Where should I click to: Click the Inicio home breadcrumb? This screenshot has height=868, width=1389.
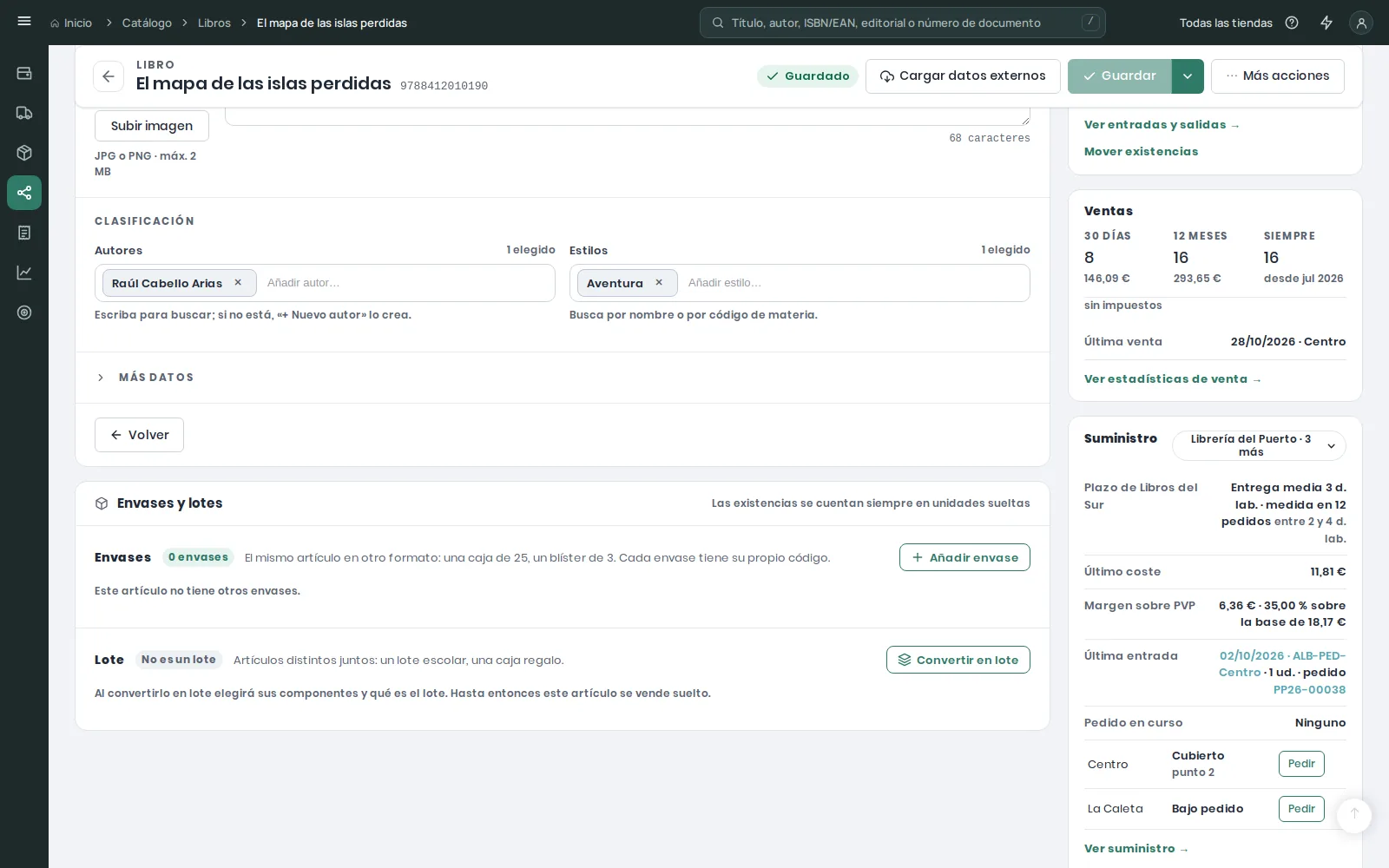(71, 23)
